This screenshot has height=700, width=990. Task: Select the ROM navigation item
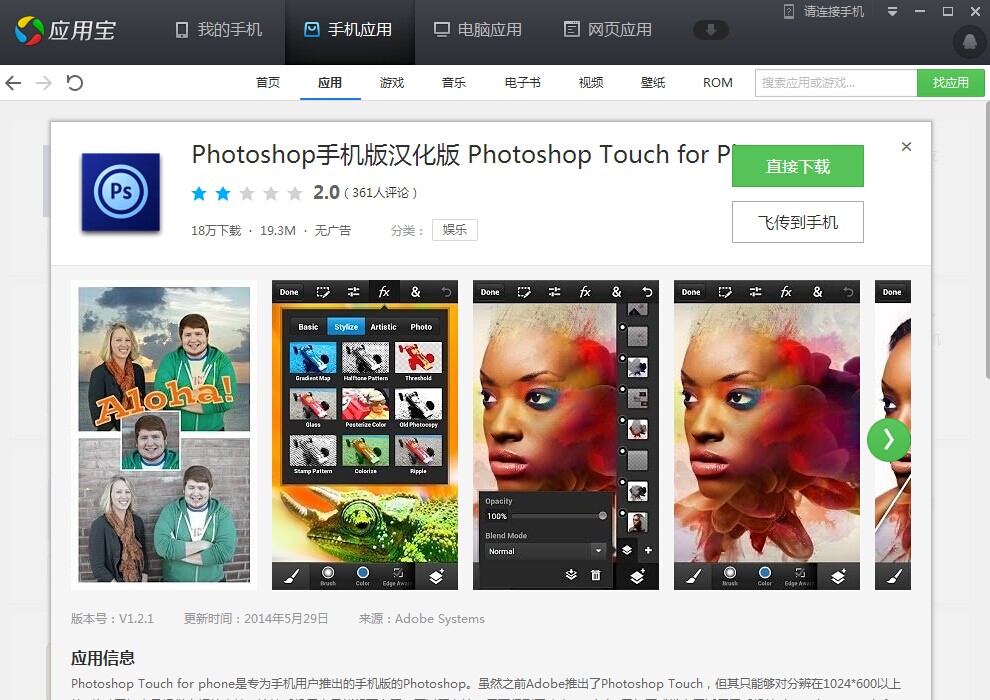pyautogui.click(x=718, y=83)
